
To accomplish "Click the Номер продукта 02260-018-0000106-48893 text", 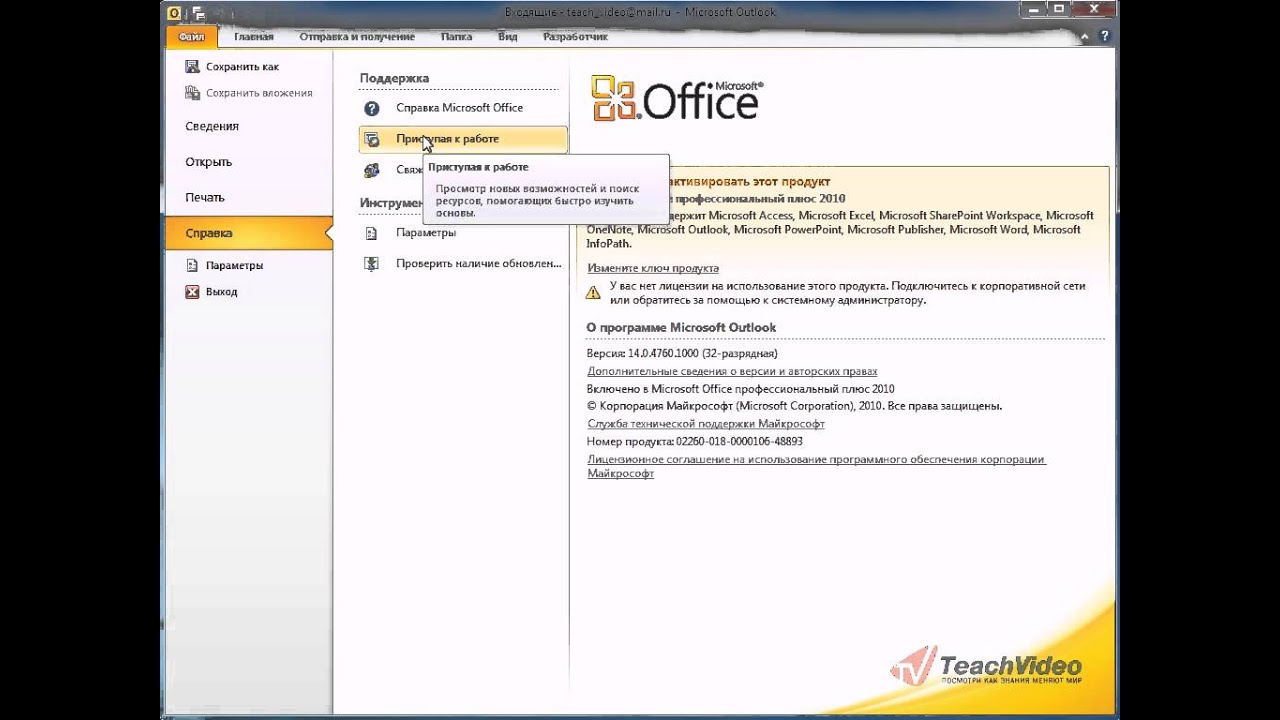I will click(x=695, y=441).
